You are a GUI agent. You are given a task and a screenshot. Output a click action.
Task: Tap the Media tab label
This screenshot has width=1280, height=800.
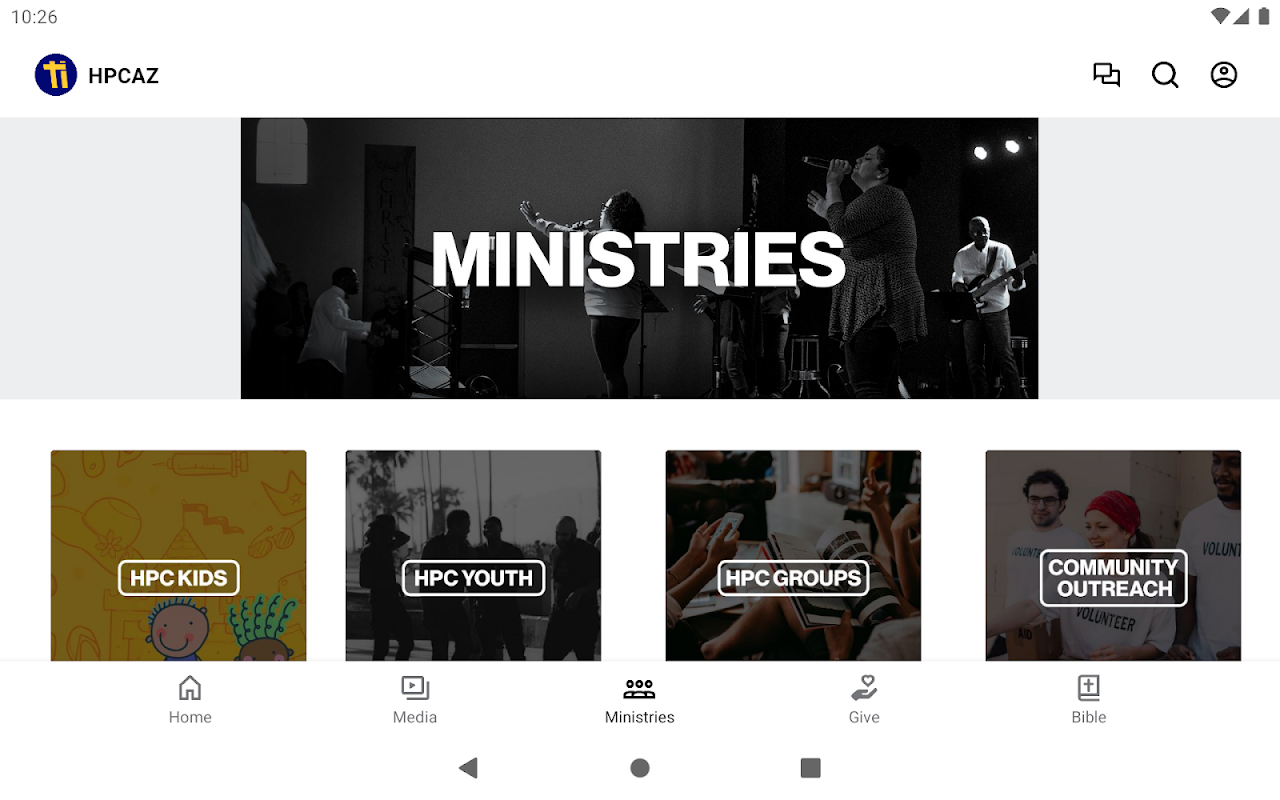pyautogui.click(x=415, y=717)
